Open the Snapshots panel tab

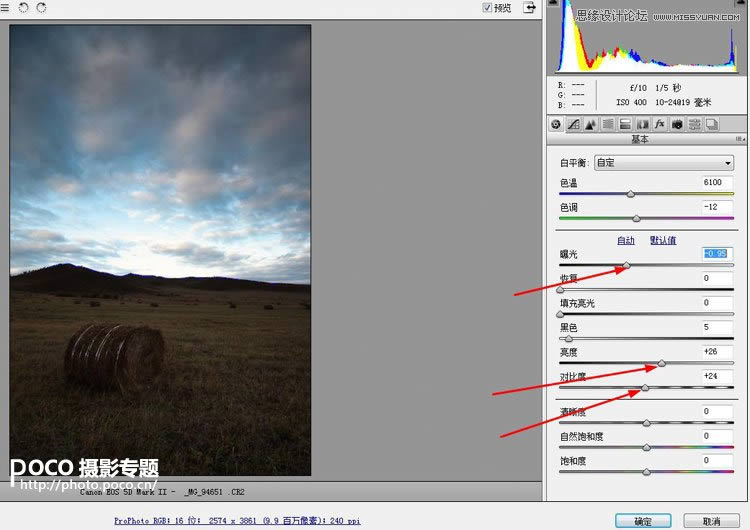coord(711,125)
